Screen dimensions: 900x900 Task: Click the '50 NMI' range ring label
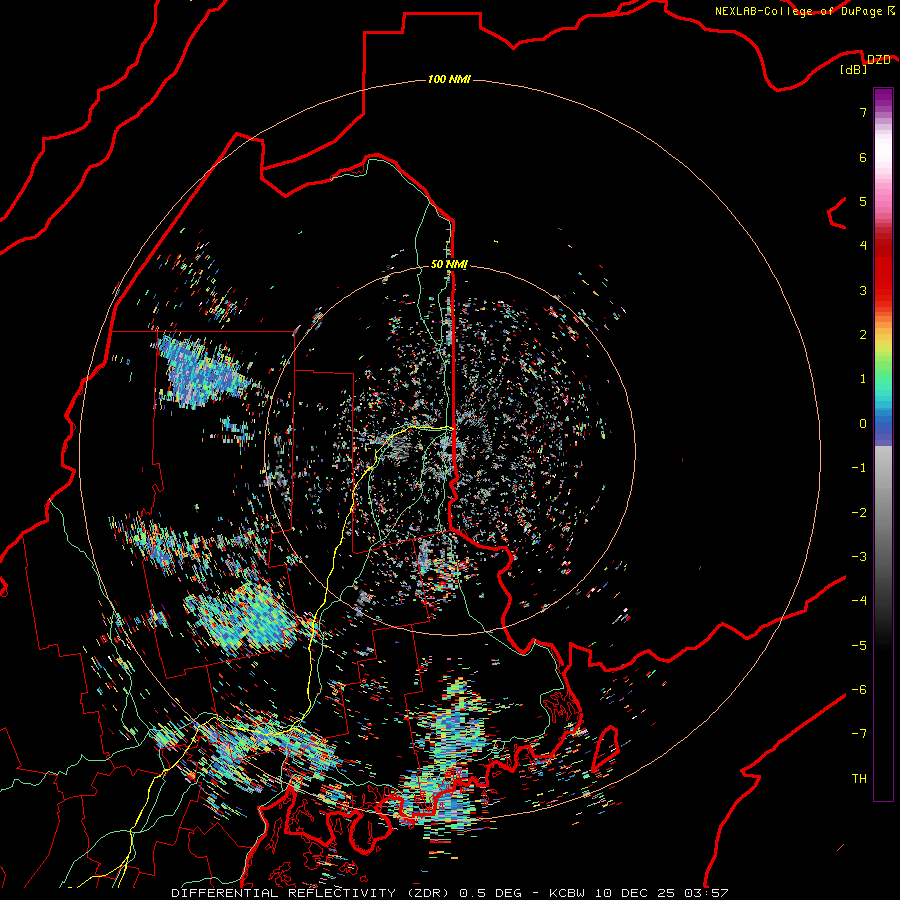pyautogui.click(x=449, y=265)
